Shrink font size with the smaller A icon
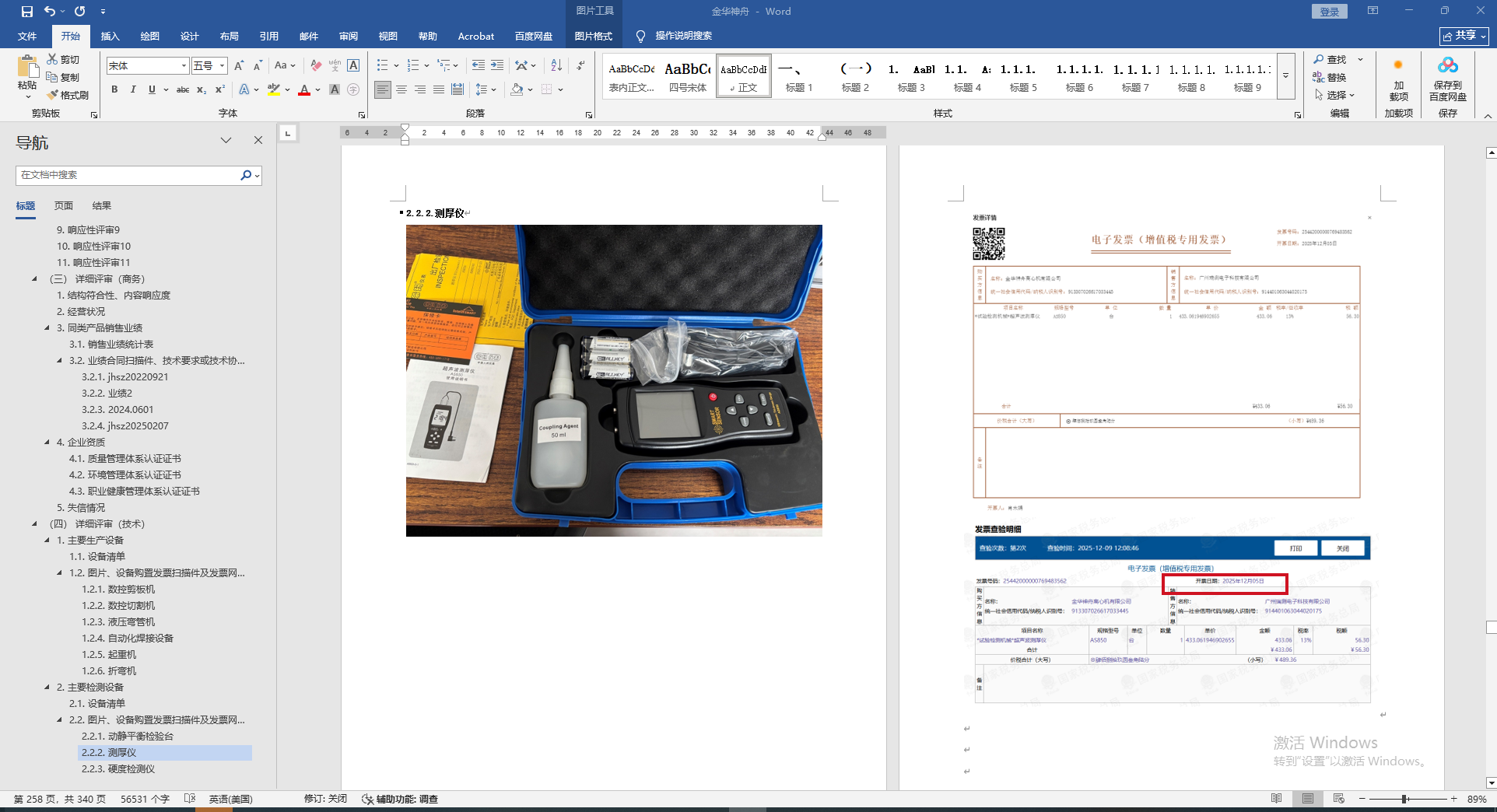 click(x=258, y=65)
